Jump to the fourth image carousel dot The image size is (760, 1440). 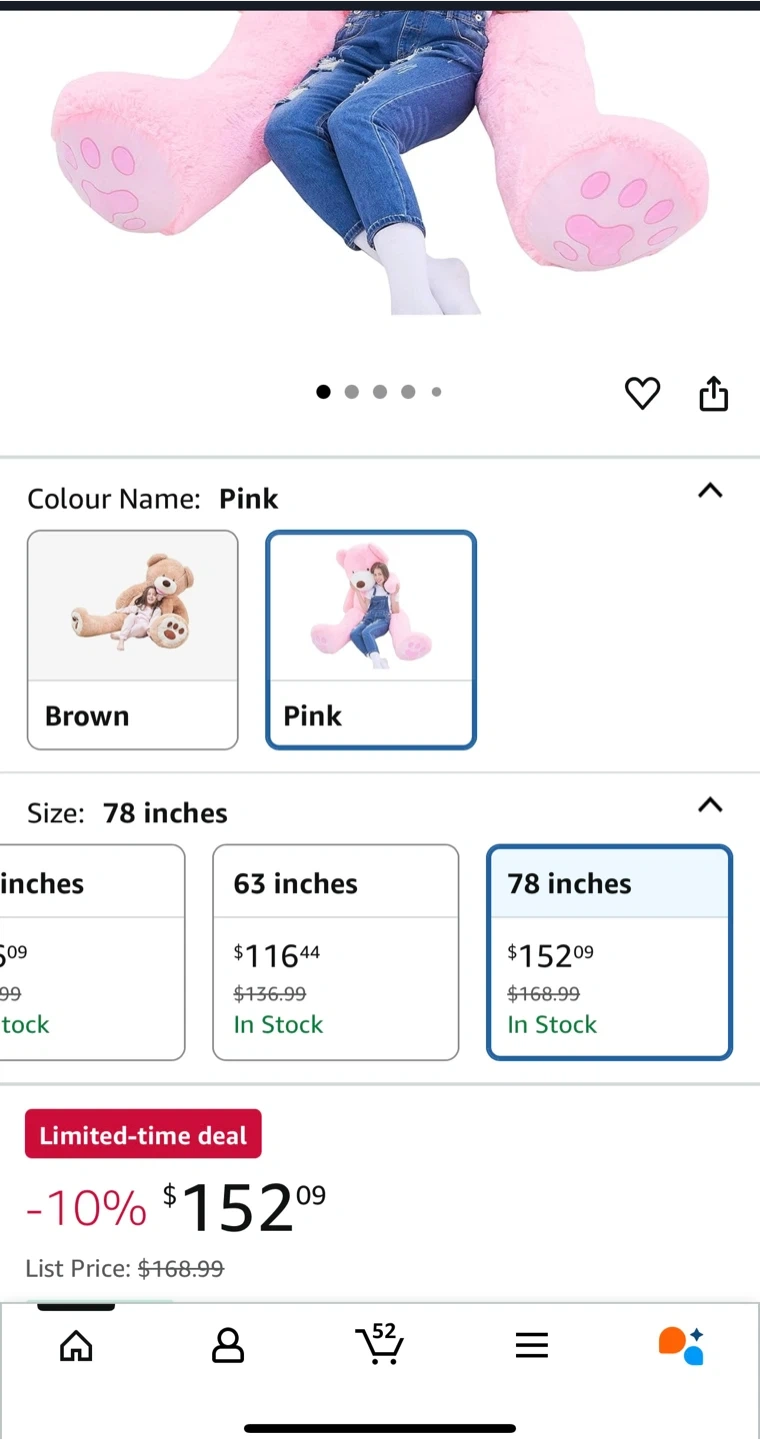(408, 392)
